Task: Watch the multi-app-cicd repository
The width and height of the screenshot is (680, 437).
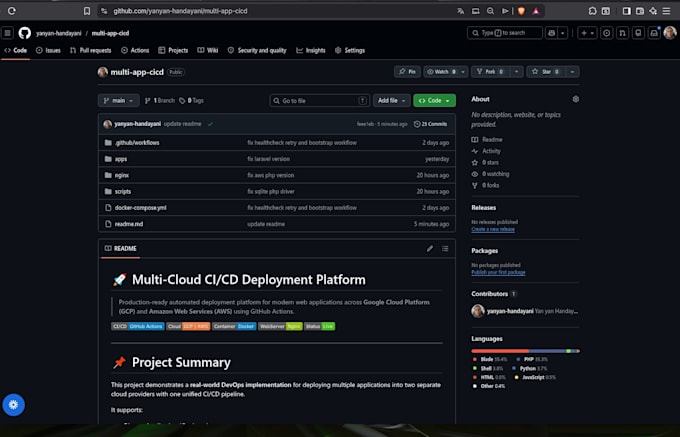Action: click(441, 72)
